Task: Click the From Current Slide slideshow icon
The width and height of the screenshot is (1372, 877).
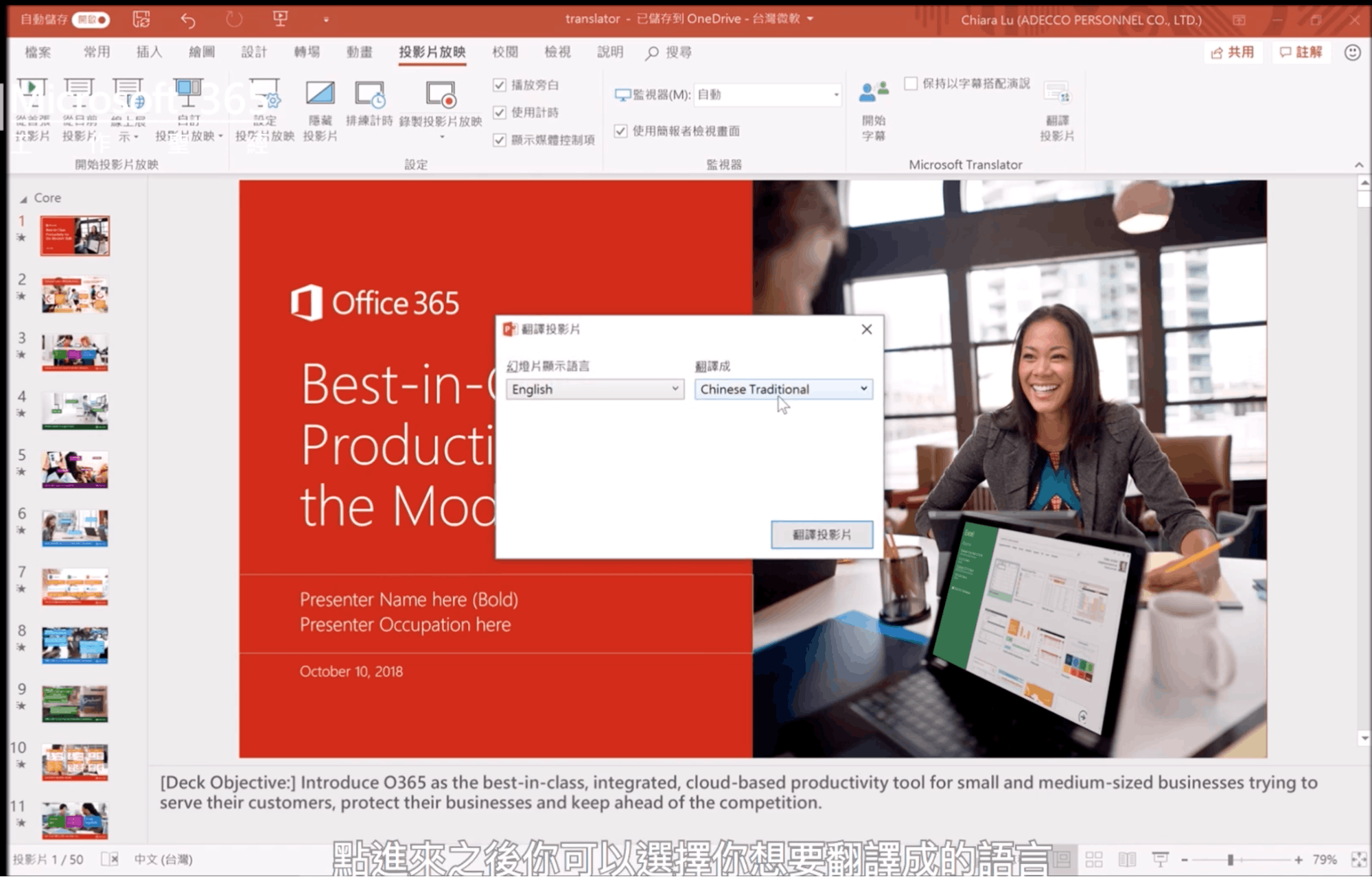Action: pos(79,93)
